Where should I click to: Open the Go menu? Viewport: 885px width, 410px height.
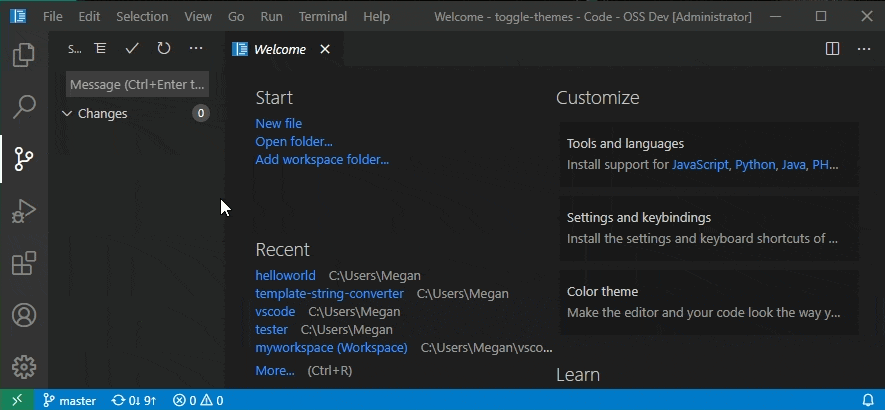[236, 16]
